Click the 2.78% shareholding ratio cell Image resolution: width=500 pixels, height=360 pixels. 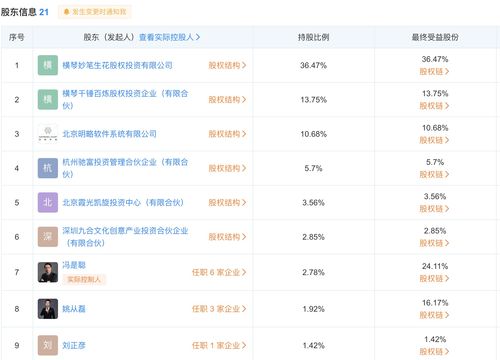(313, 272)
